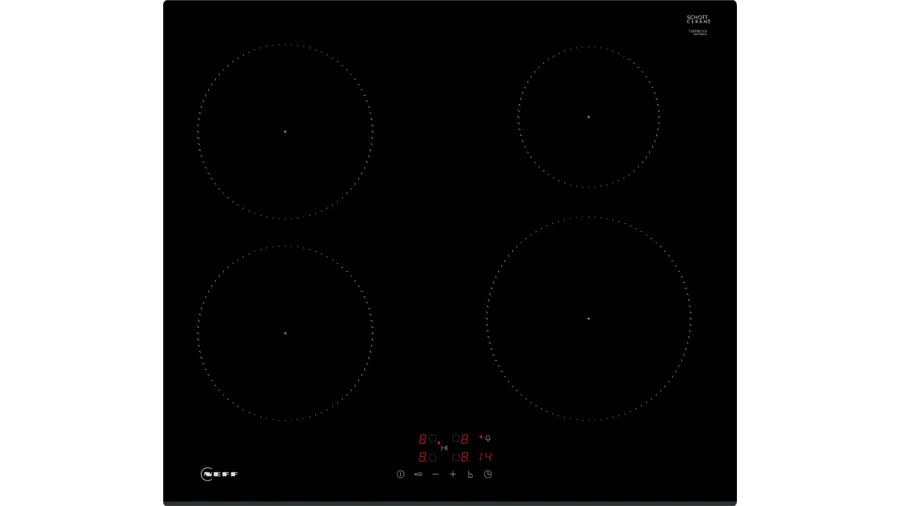Tap the bell alarm indicator icon
The height and width of the screenshot is (506, 900).
[x=487, y=438]
